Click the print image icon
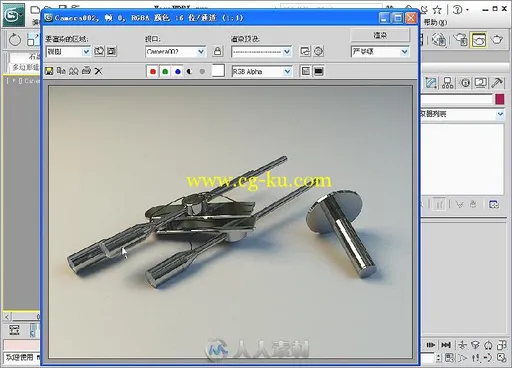The image size is (512, 368). [x=86, y=71]
